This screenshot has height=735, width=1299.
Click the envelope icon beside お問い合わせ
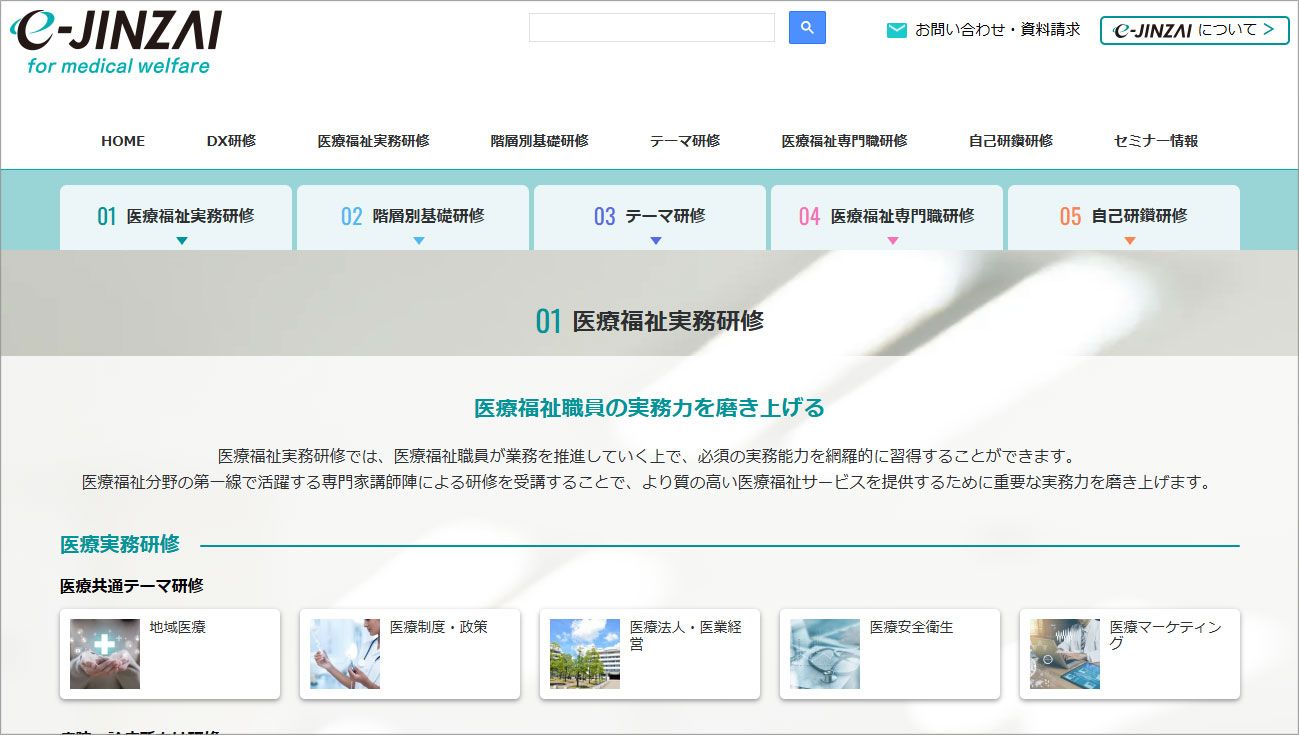(897, 30)
